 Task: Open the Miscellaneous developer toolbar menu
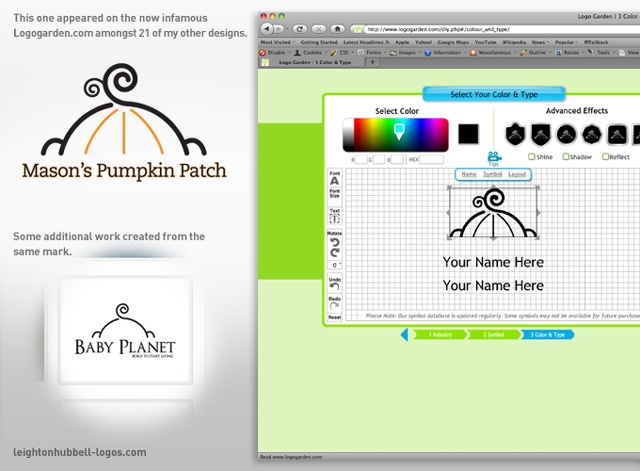(x=493, y=53)
